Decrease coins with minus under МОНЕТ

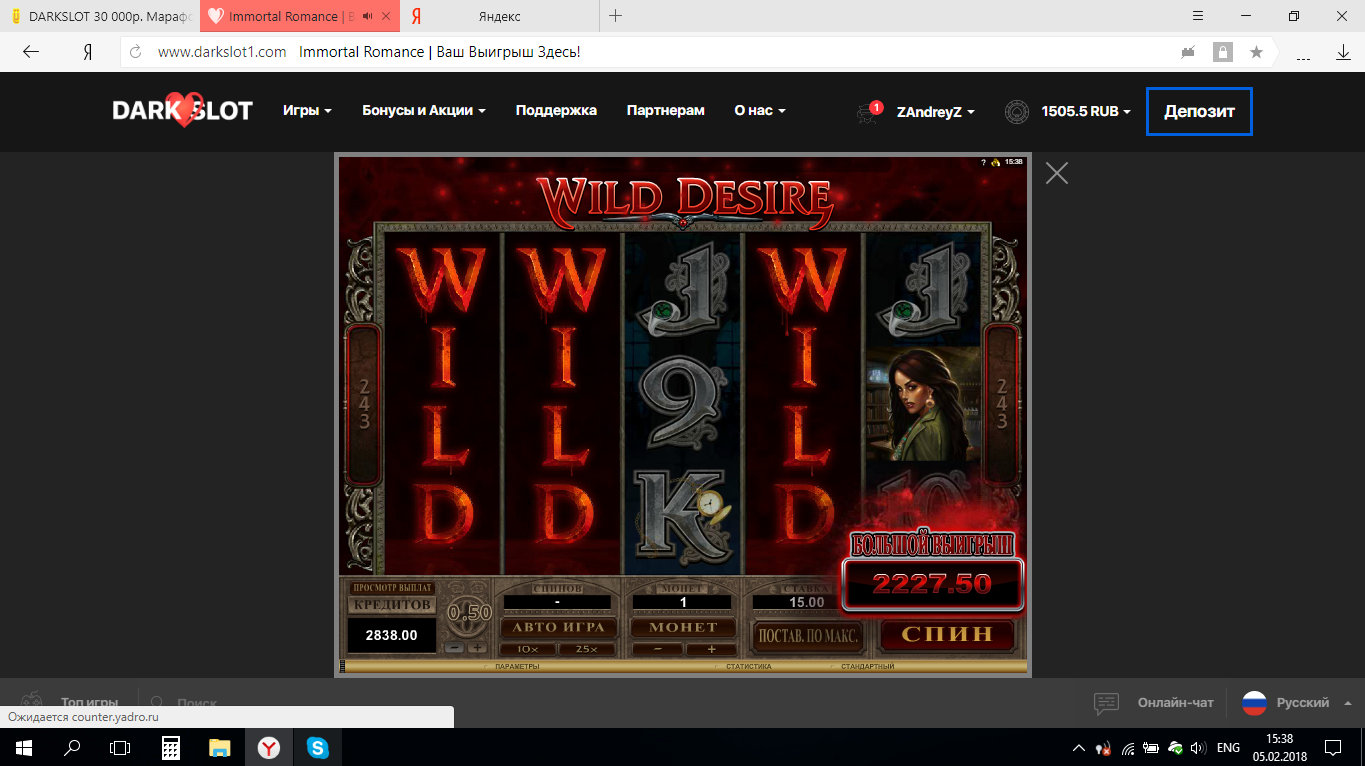point(656,649)
